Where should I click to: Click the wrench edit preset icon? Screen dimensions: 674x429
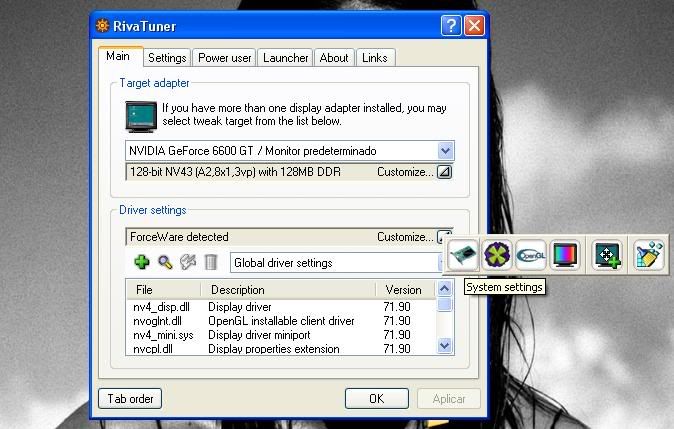pos(188,262)
